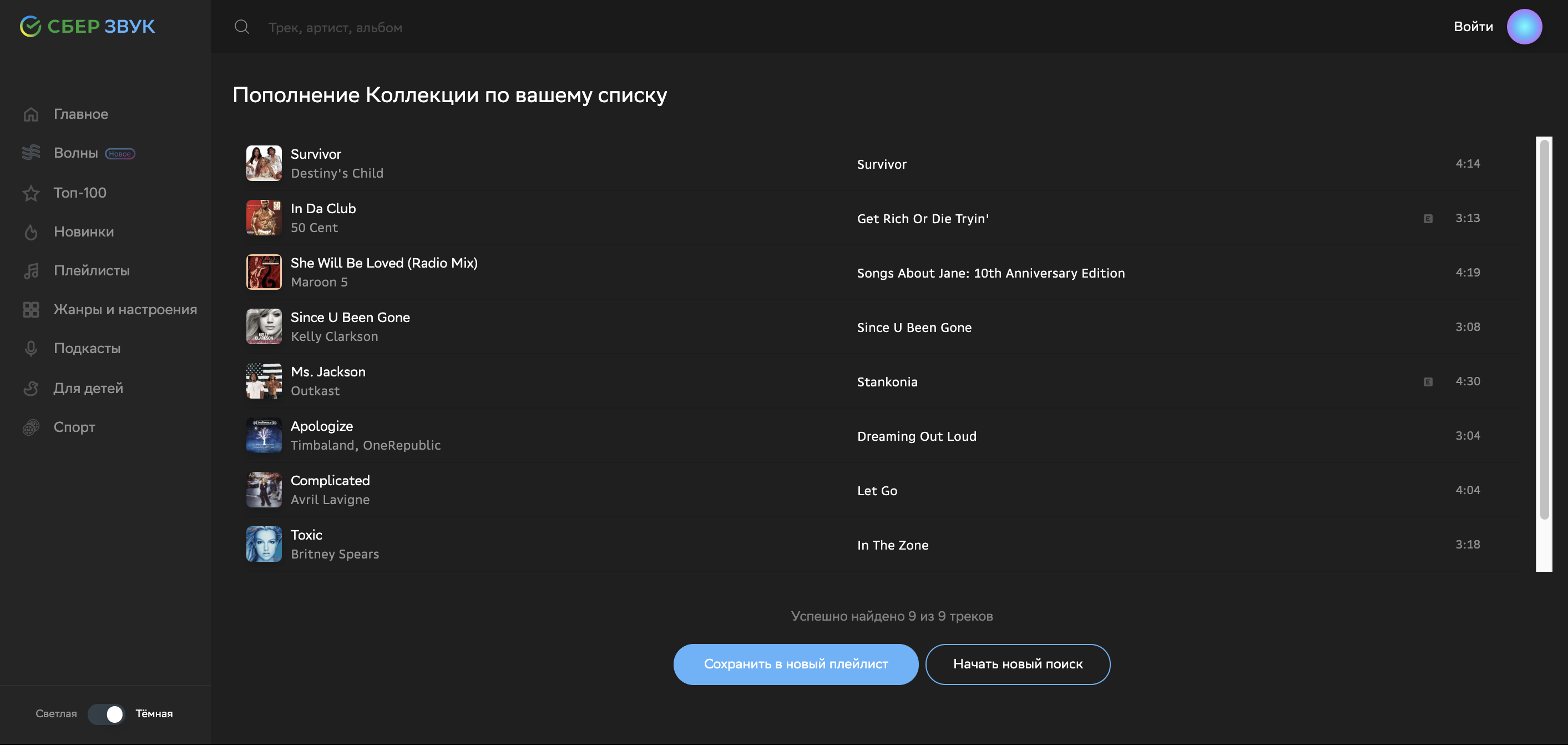
Task: Open album Dreaming Out Loud
Action: point(917,436)
